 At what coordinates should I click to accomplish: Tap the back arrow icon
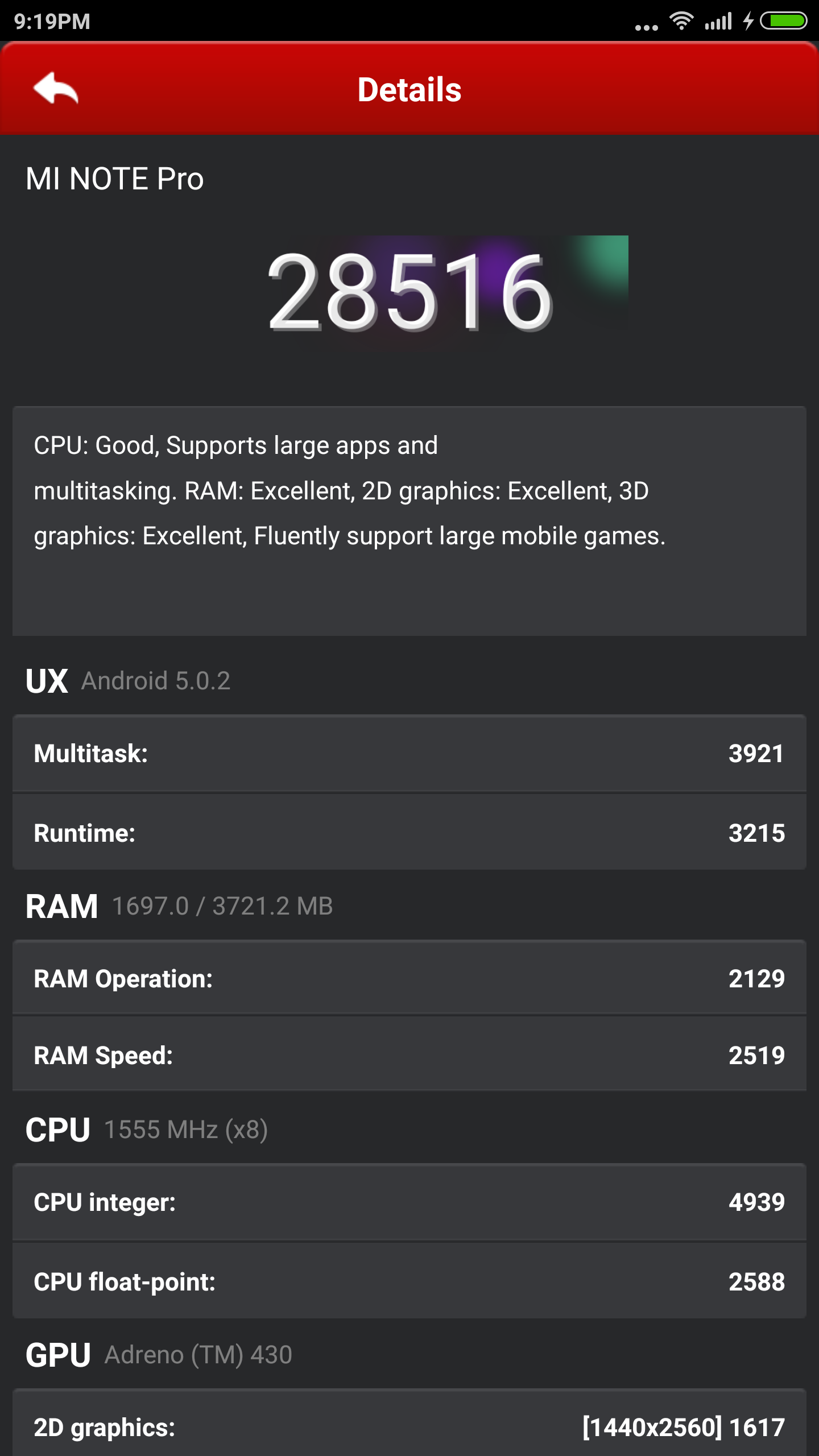click(x=56, y=89)
